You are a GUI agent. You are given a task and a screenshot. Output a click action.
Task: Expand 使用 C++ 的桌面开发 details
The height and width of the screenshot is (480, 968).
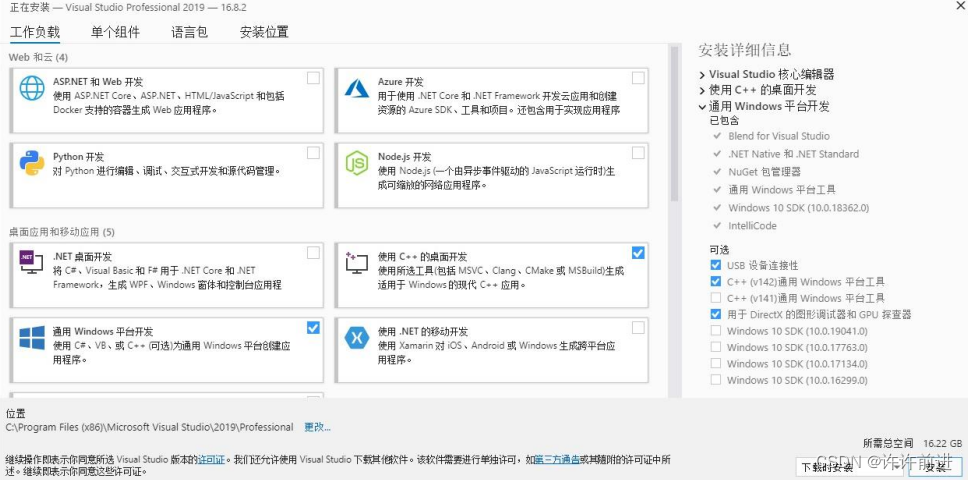[703, 91]
